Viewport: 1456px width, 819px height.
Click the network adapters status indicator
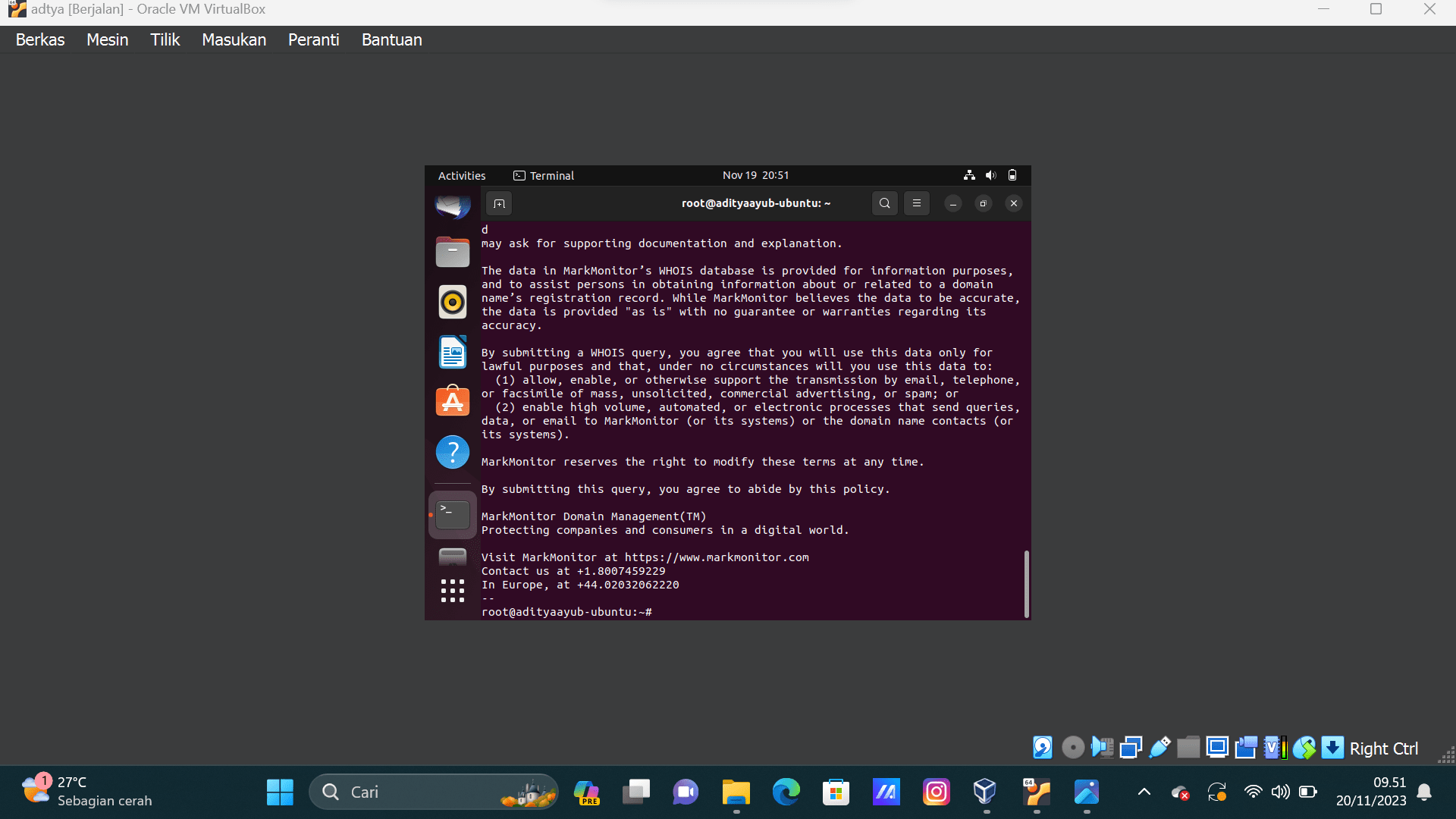point(1131,748)
